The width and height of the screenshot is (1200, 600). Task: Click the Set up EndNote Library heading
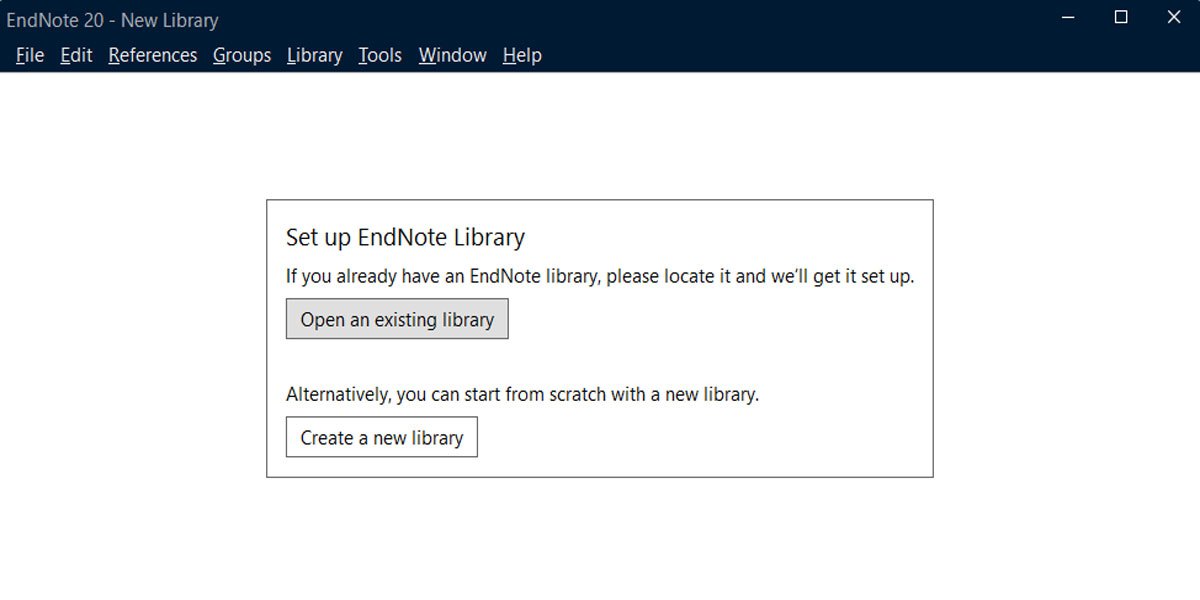(404, 237)
